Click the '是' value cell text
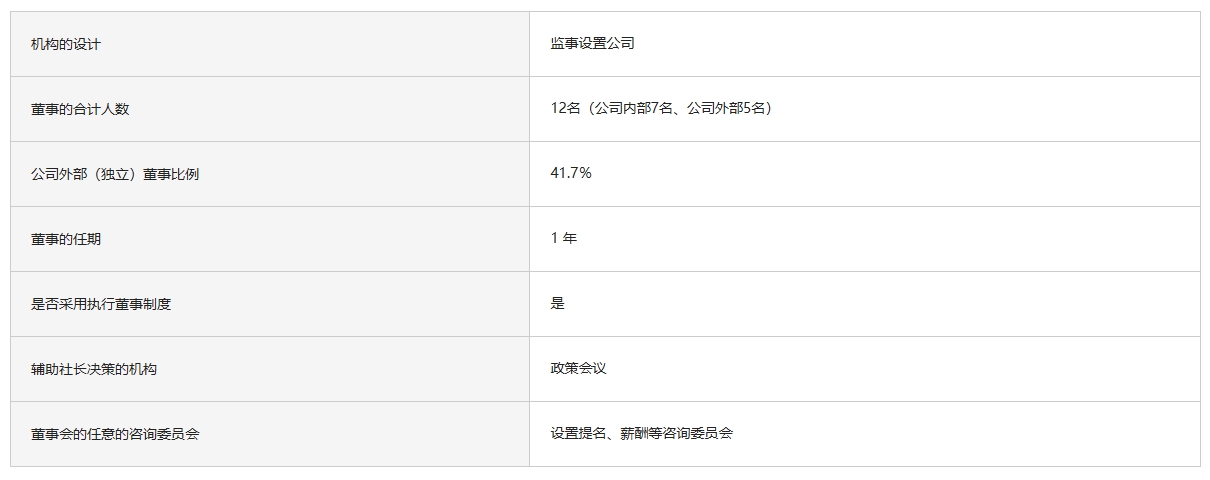The image size is (1210, 480). tap(557, 303)
